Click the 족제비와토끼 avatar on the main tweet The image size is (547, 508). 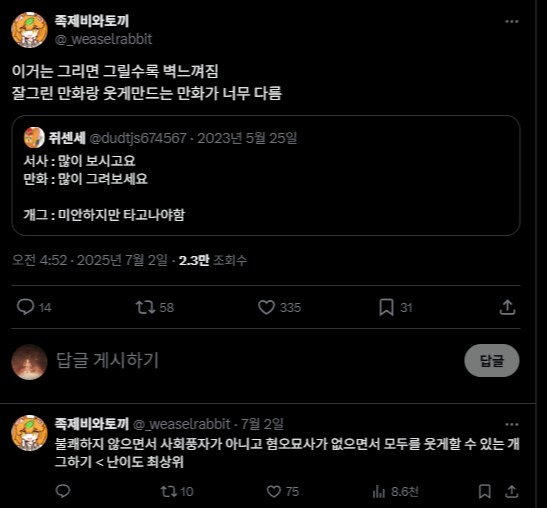[x=29, y=30]
